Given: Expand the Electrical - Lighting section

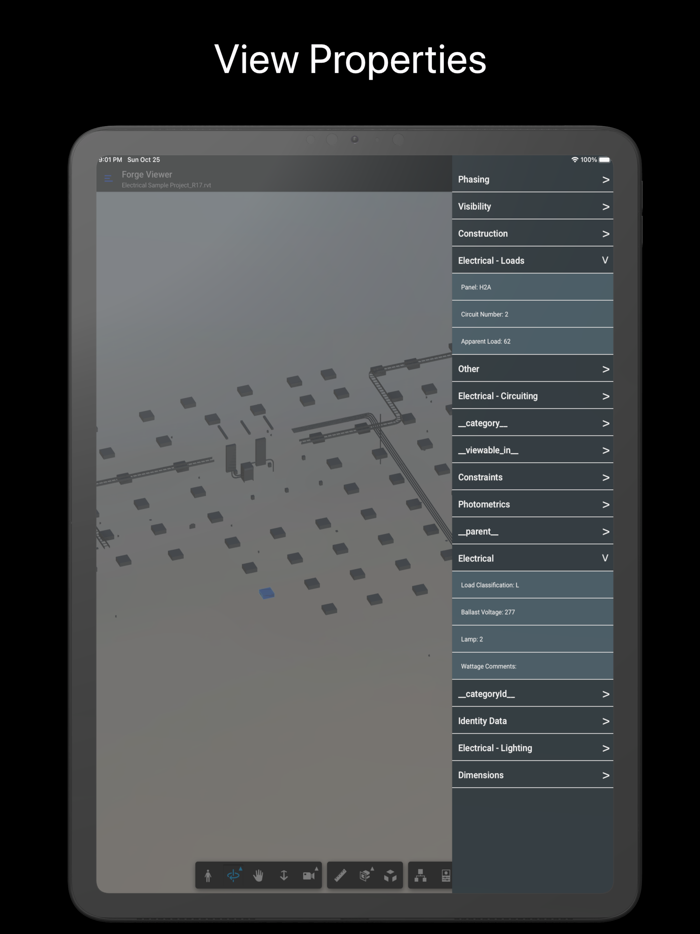Looking at the screenshot, I should tap(533, 748).
